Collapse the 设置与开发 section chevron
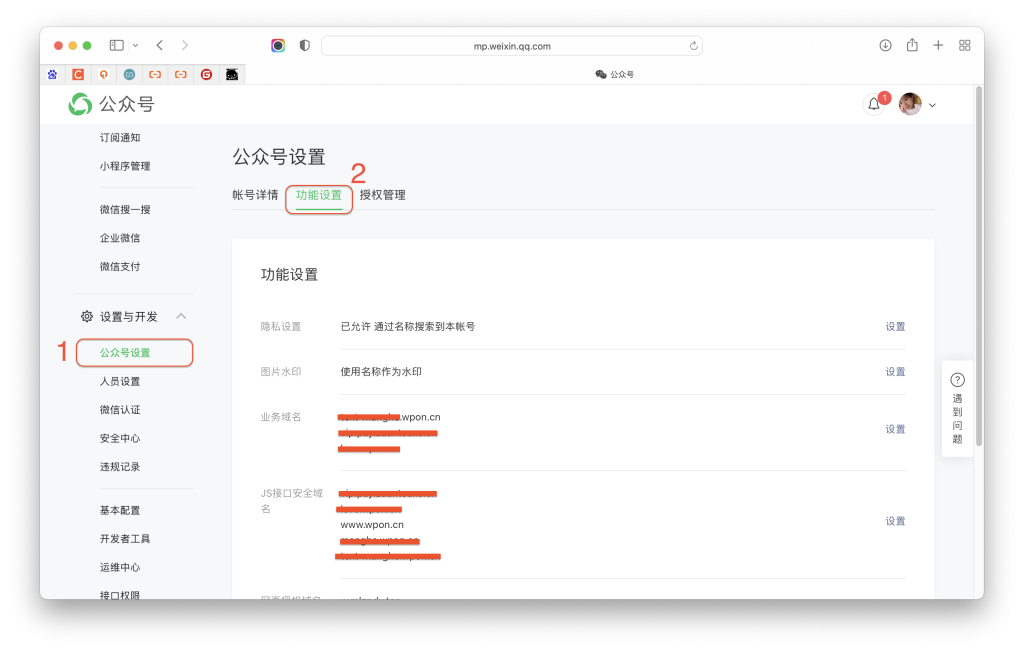The image size is (1024, 652). coord(181,316)
